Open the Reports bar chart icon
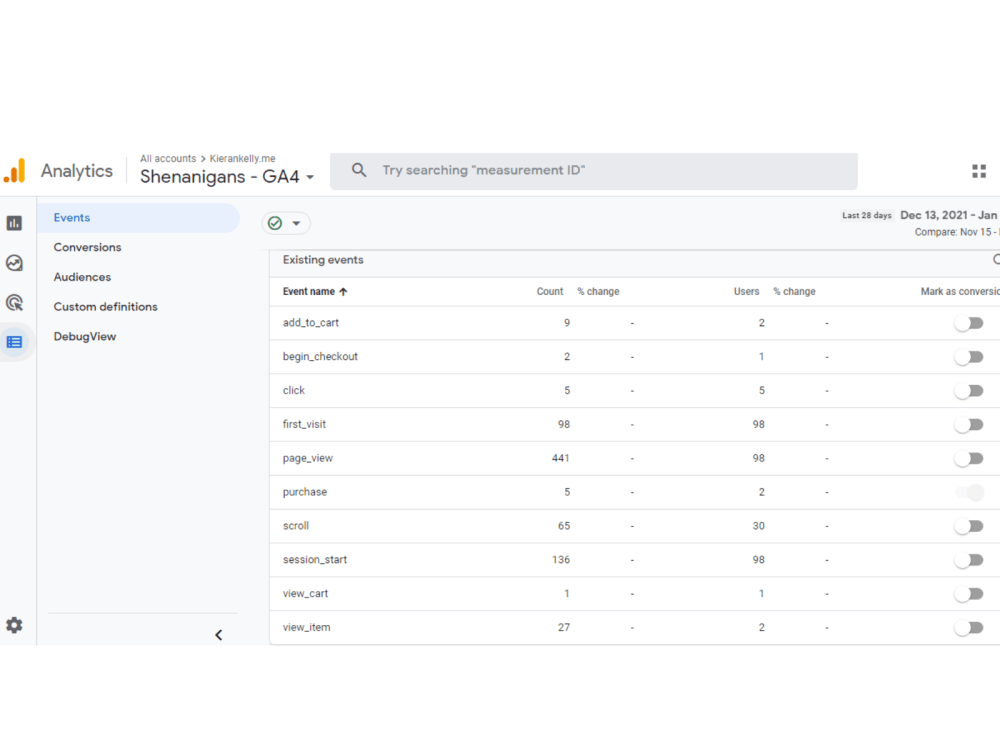Image resolution: width=1000 pixels, height=750 pixels. [x=14, y=223]
